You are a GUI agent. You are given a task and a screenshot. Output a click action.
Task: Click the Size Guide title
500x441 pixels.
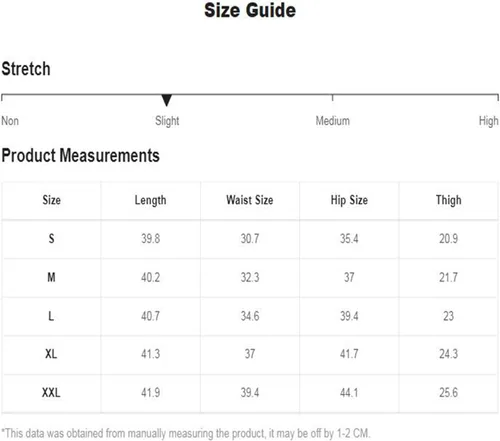pyautogui.click(x=250, y=10)
